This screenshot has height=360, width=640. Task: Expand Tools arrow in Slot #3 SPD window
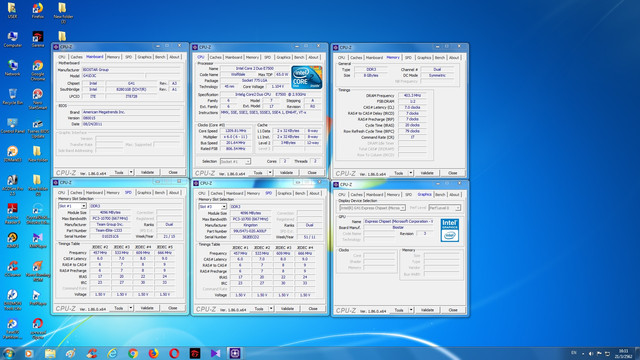pos(271,309)
